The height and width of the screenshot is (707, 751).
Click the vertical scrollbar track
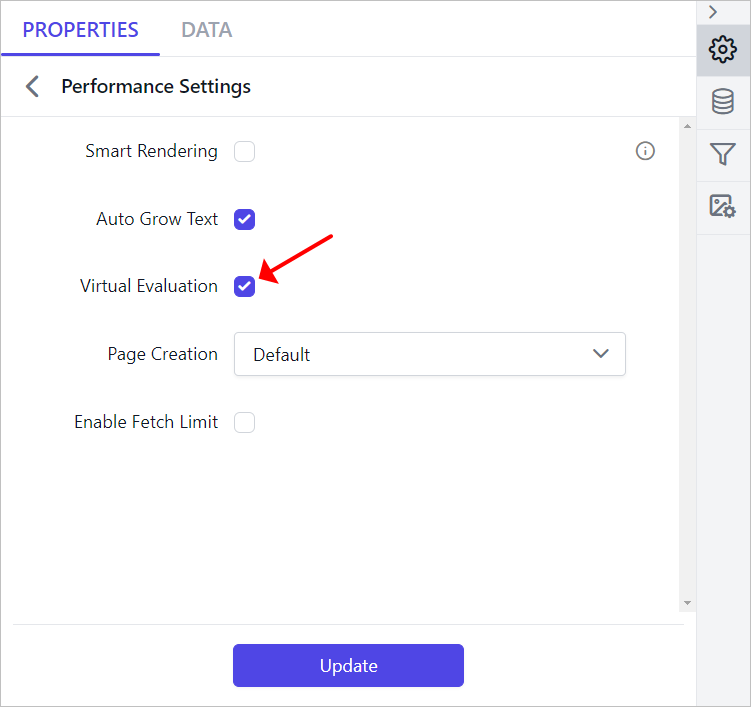coord(687,364)
